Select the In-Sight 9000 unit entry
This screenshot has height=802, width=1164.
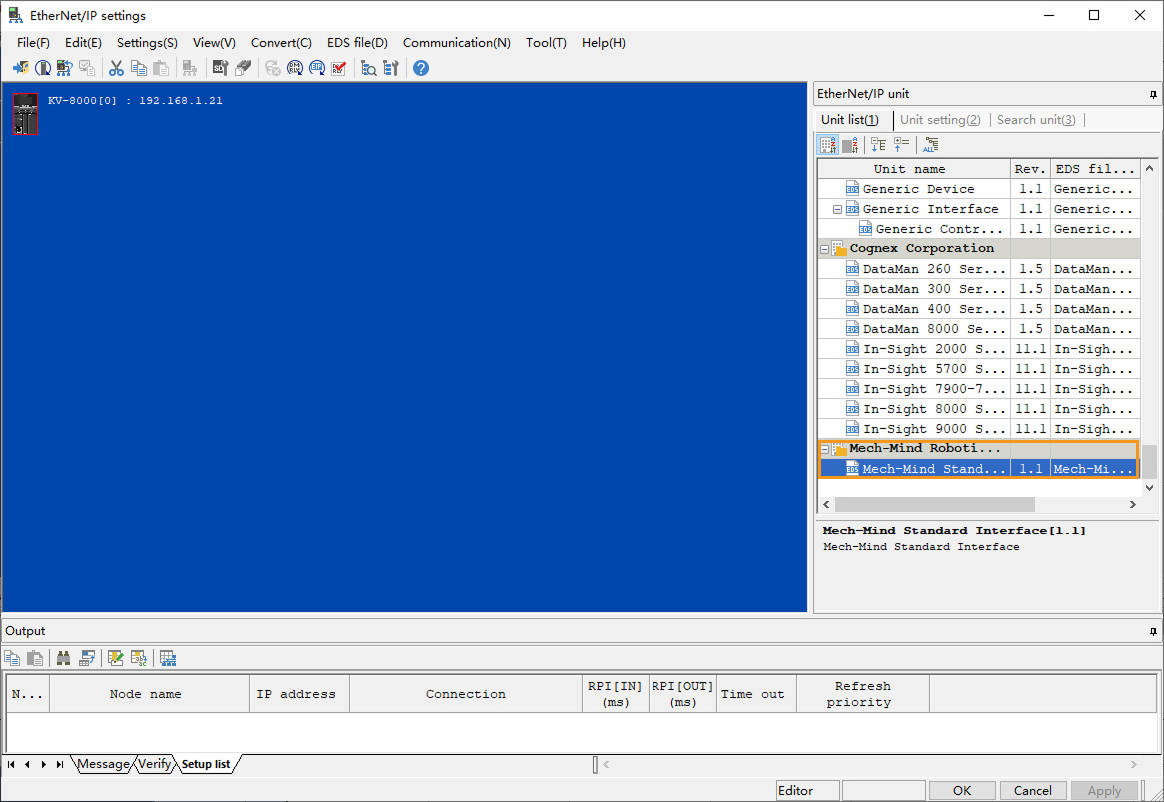point(932,428)
